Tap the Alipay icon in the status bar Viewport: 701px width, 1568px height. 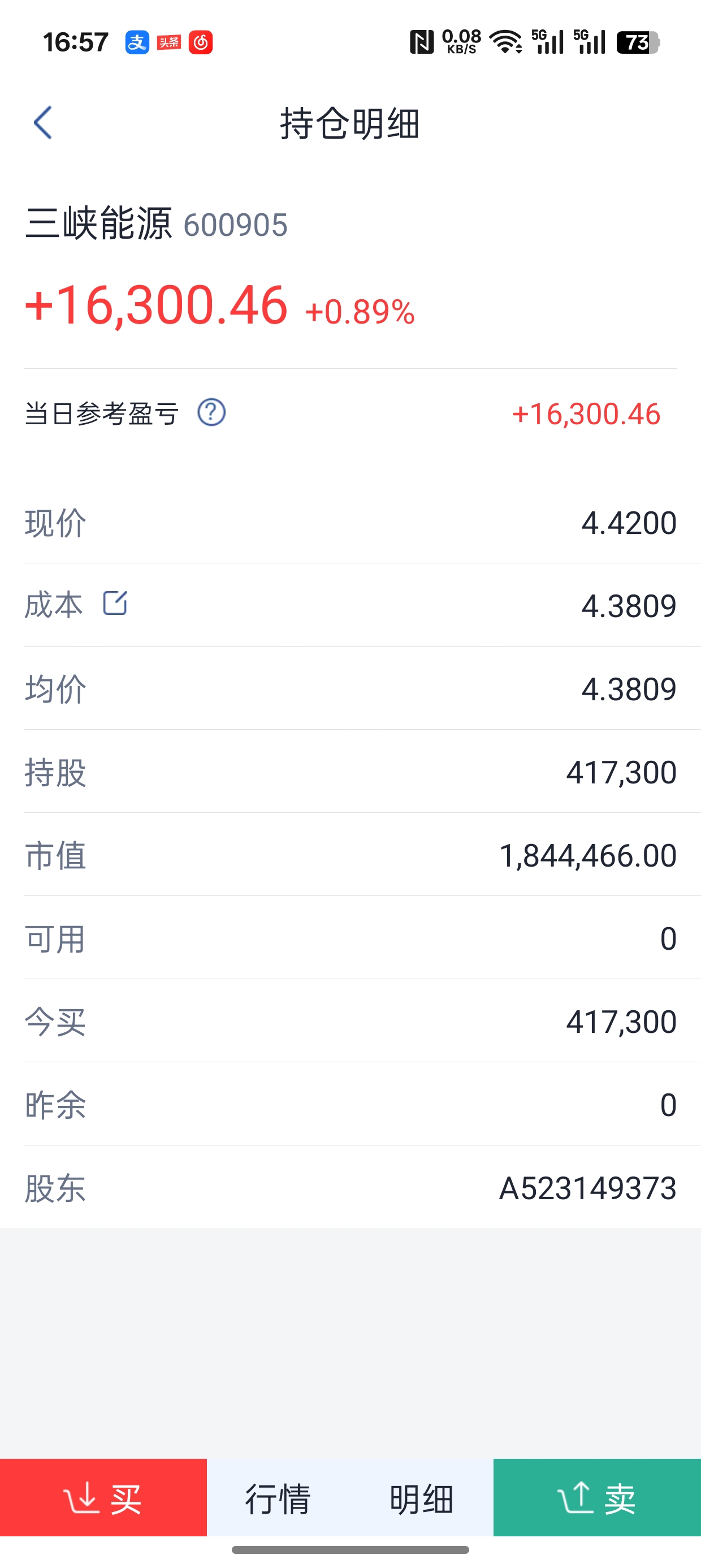137,42
